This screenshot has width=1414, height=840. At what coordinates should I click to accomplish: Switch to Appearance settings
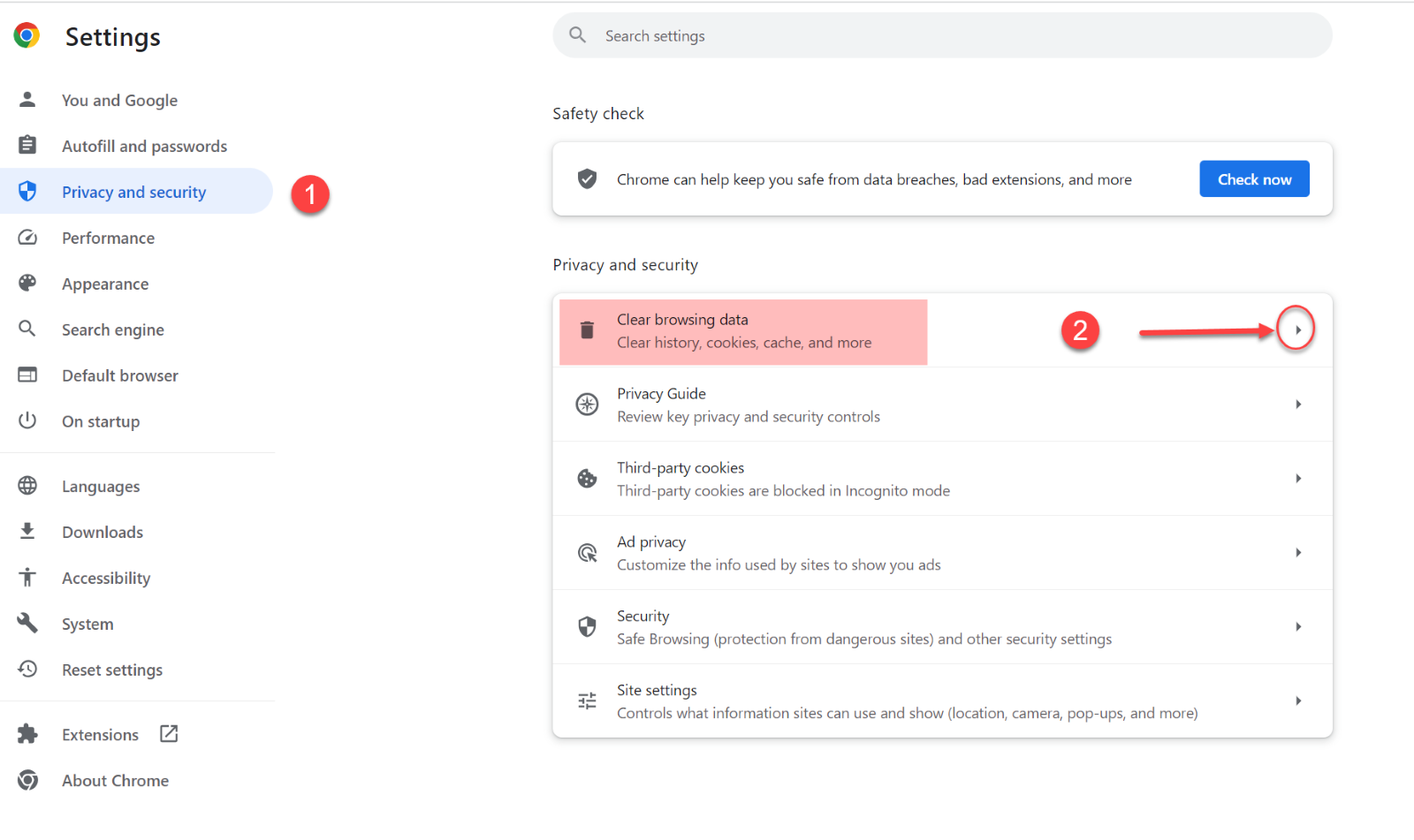pos(105,284)
